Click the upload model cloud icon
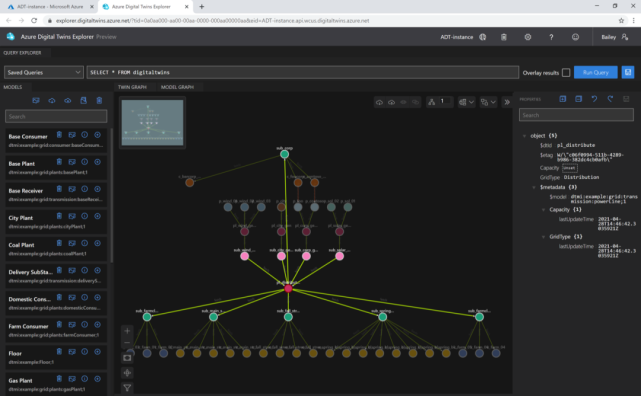641x396 pixels. pos(52,101)
